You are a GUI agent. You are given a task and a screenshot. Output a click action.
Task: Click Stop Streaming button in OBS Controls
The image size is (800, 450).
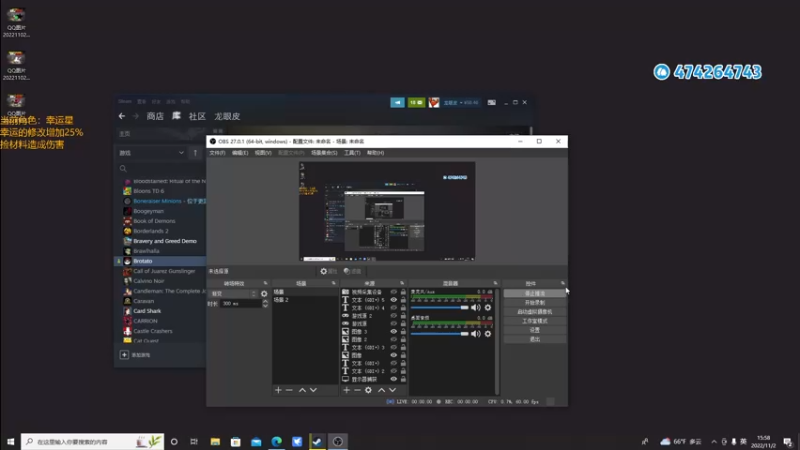535,293
